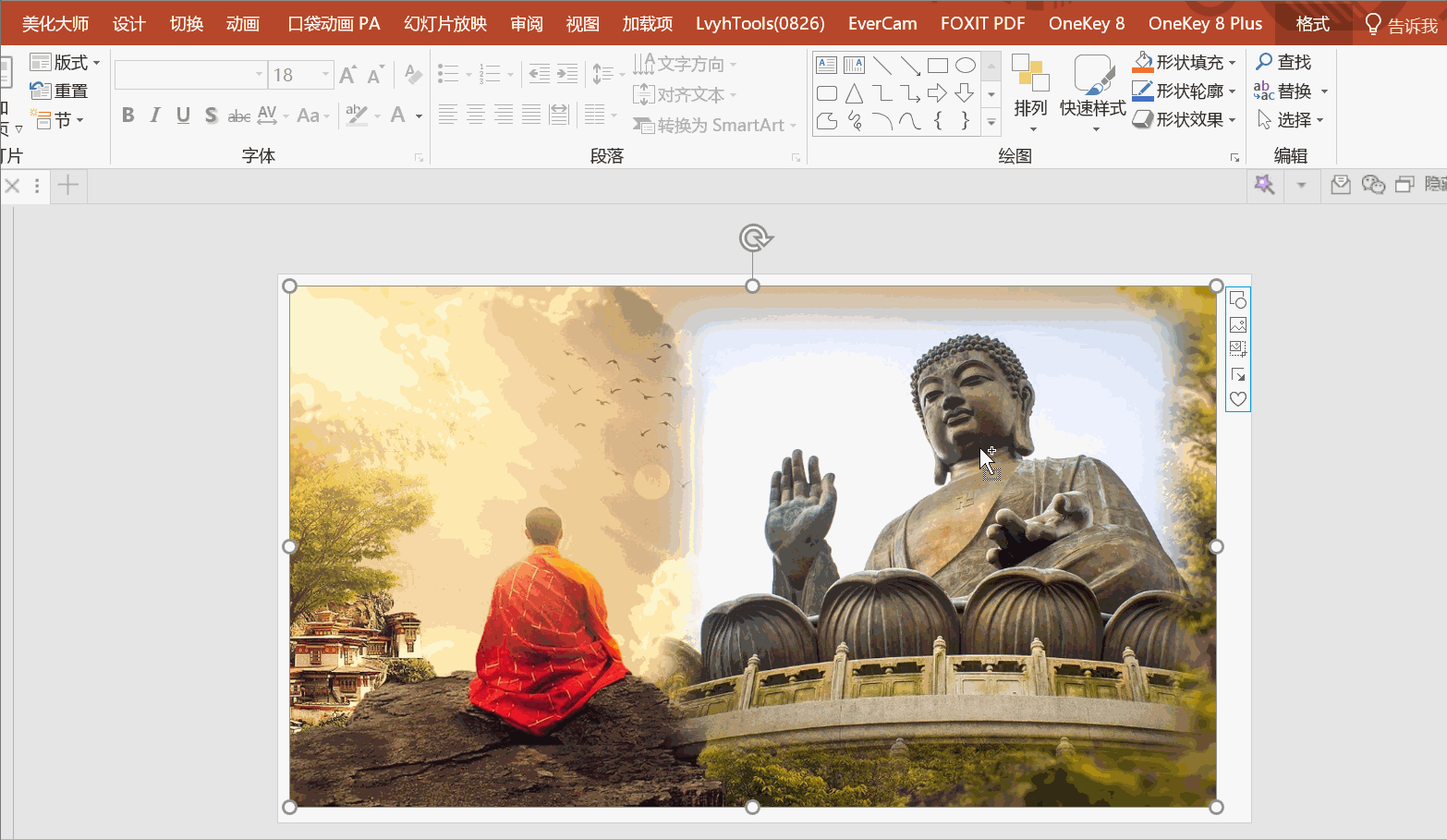Select the down block arrow shape
The height and width of the screenshot is (840, 1447).
pyautogui.click(x=966, y=93)
